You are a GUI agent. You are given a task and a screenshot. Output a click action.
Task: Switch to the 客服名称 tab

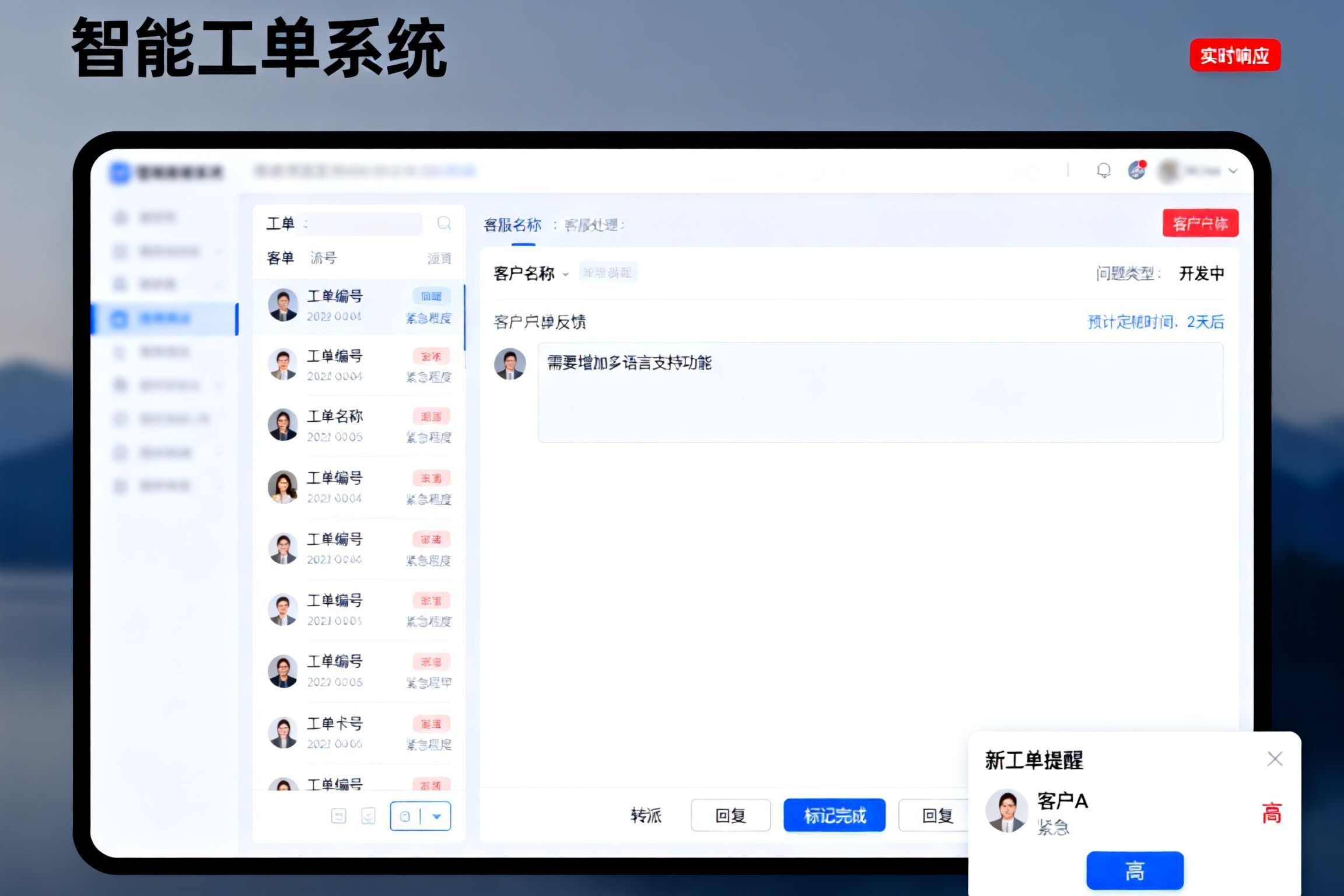pyautogui.click(x=513, y=225)
